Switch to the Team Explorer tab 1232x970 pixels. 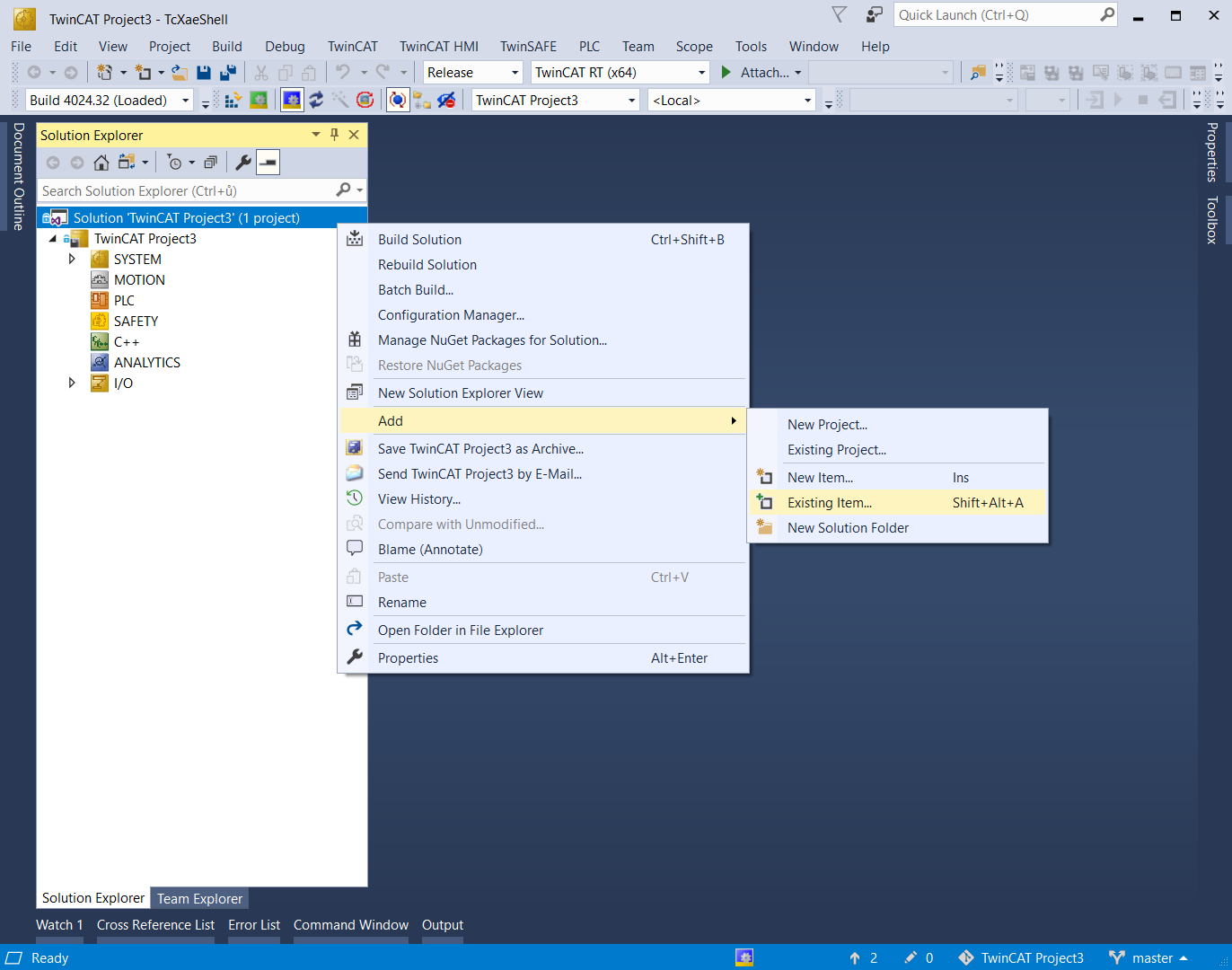click(199, 898)
